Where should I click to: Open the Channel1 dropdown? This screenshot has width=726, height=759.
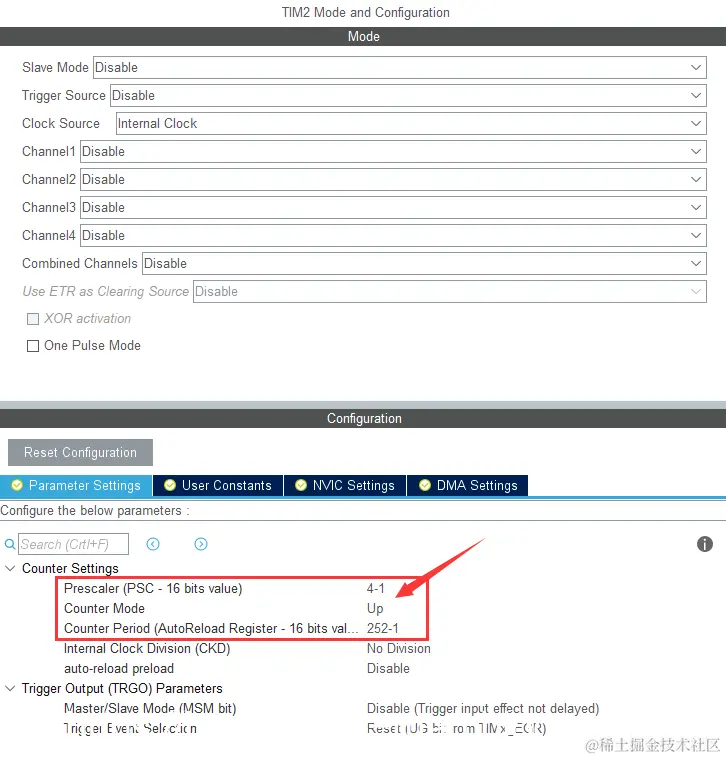[393, 152]
